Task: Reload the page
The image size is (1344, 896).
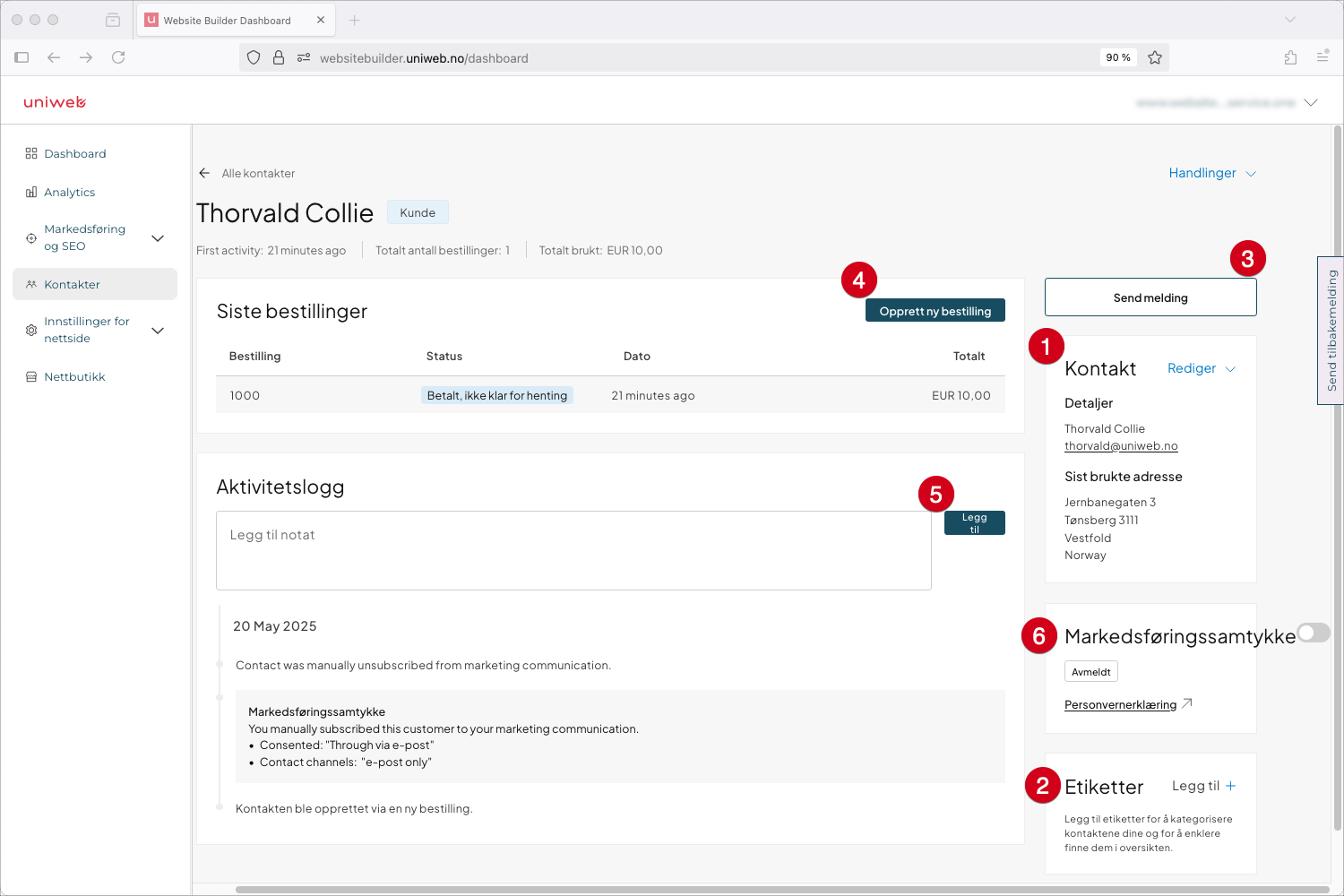Action: 118,57
